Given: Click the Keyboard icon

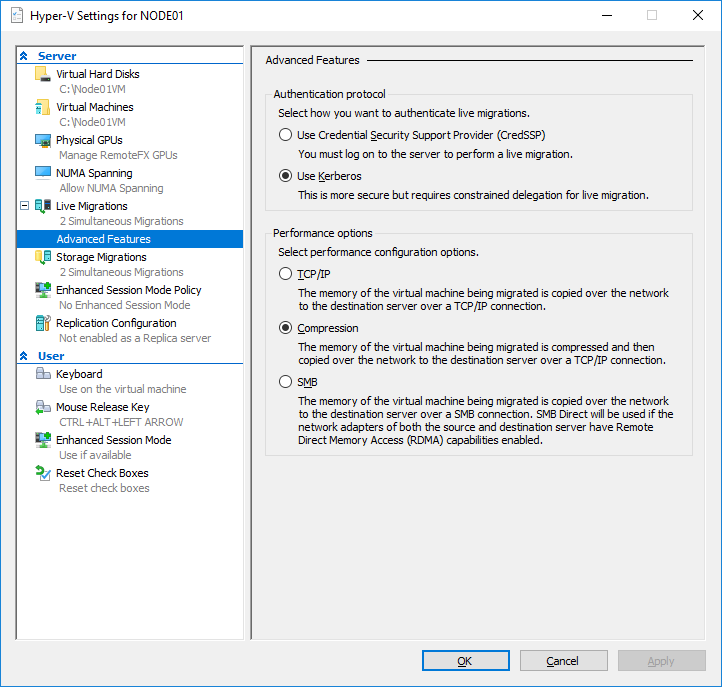Looking at the screenshot, I should point(43,373).
